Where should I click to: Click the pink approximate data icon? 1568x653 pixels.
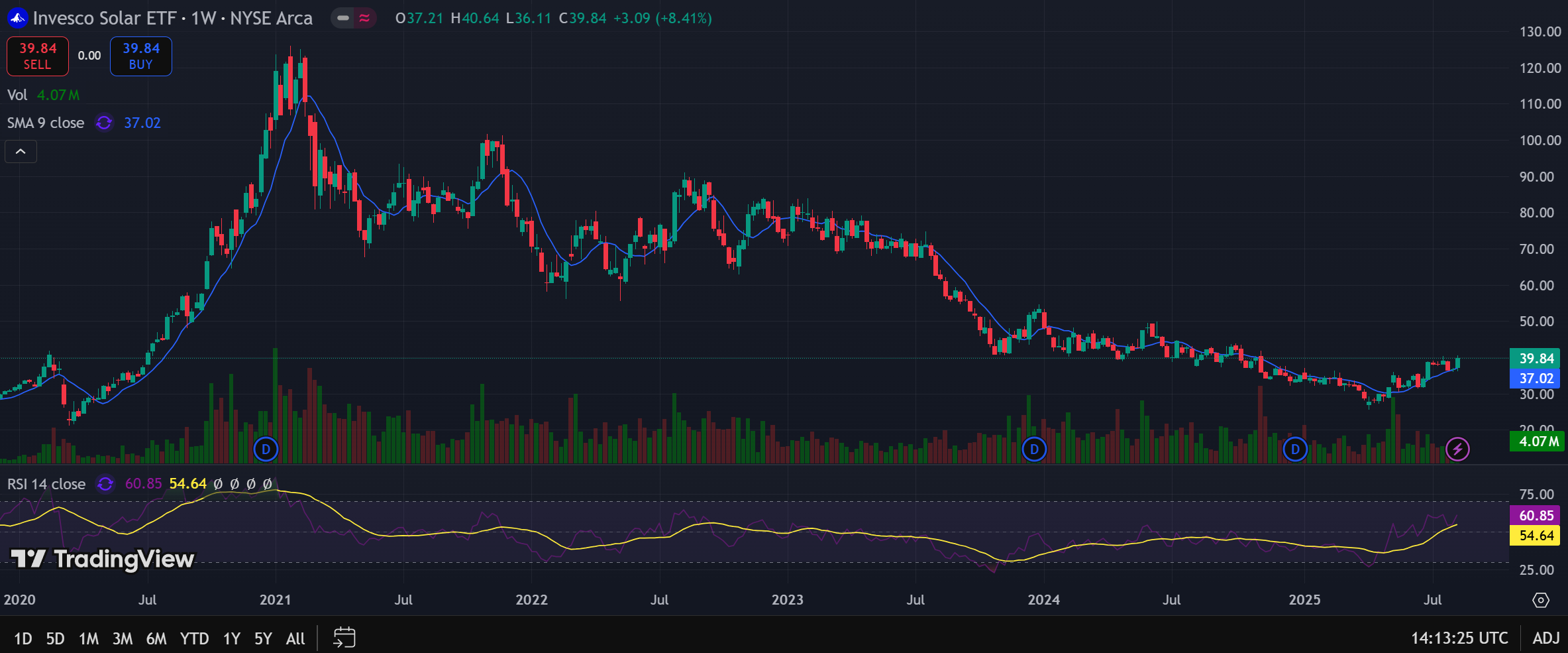pyautogui.click(x=365, y=18)
